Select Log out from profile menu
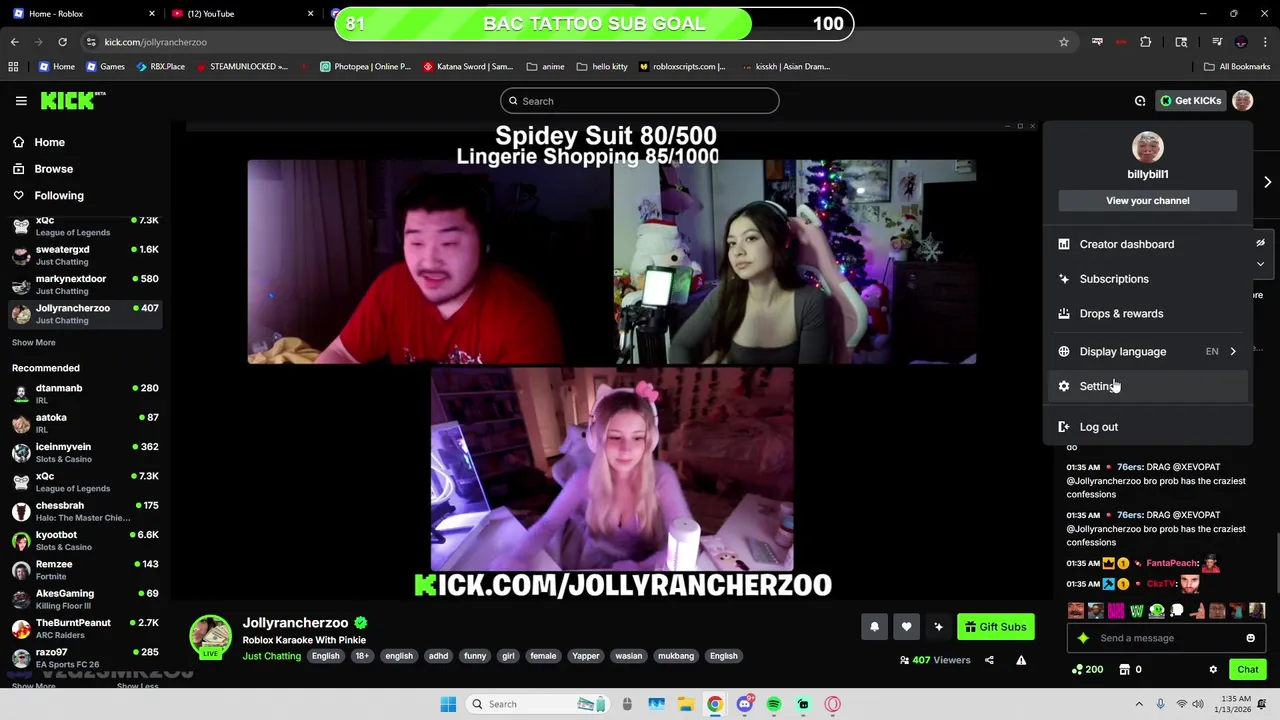The width and height of the screenshot is (1280, 720). 1148,427
